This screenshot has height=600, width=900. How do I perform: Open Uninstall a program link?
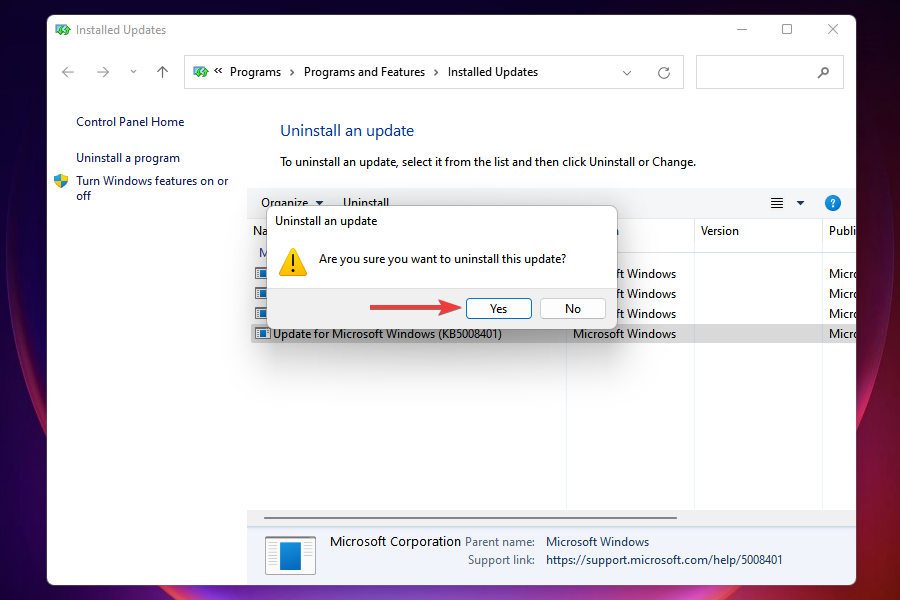click(128, 158)
